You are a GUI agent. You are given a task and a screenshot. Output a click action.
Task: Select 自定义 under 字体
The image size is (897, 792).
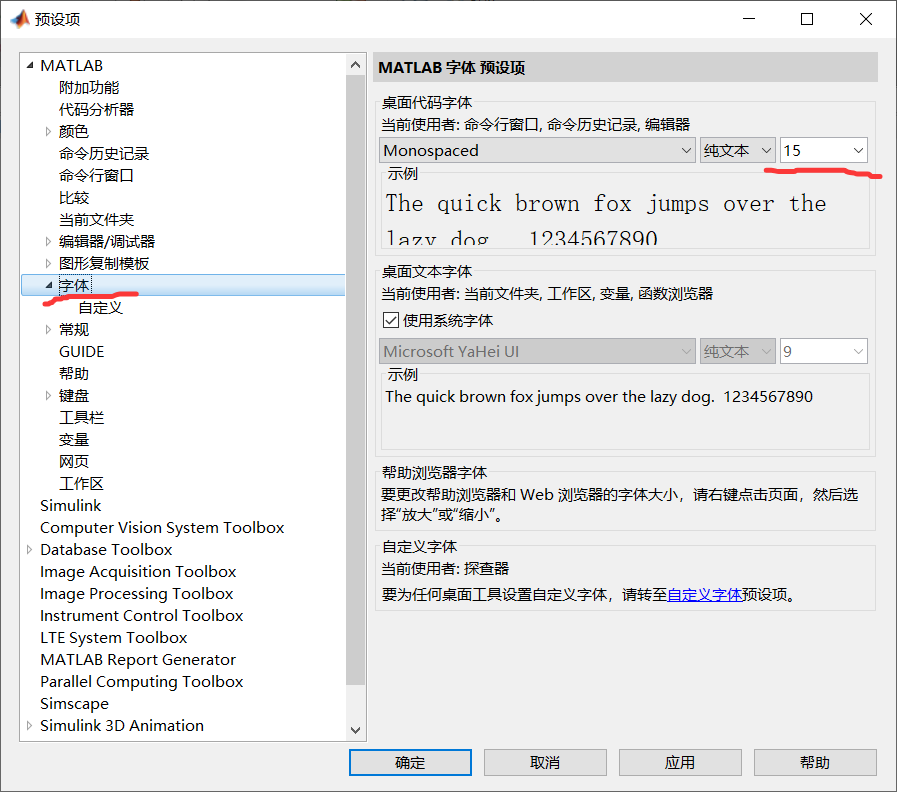pos(101,307)
